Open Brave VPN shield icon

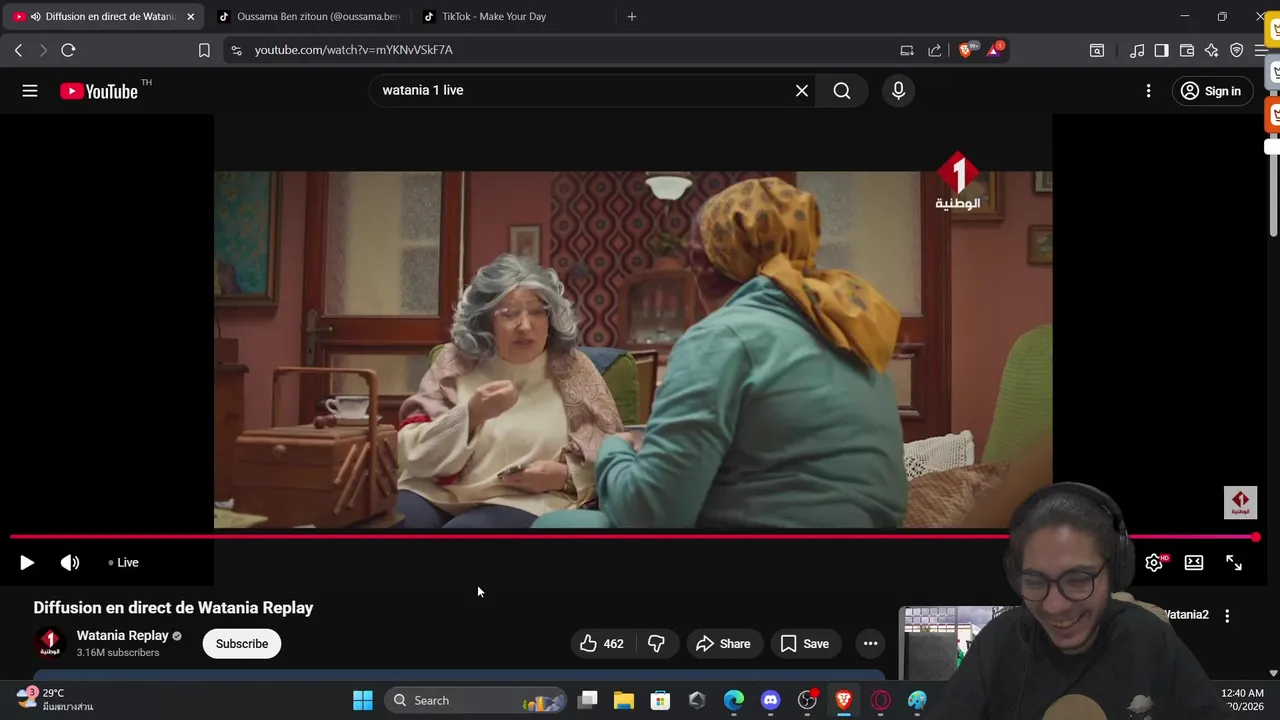(1237, 50)
